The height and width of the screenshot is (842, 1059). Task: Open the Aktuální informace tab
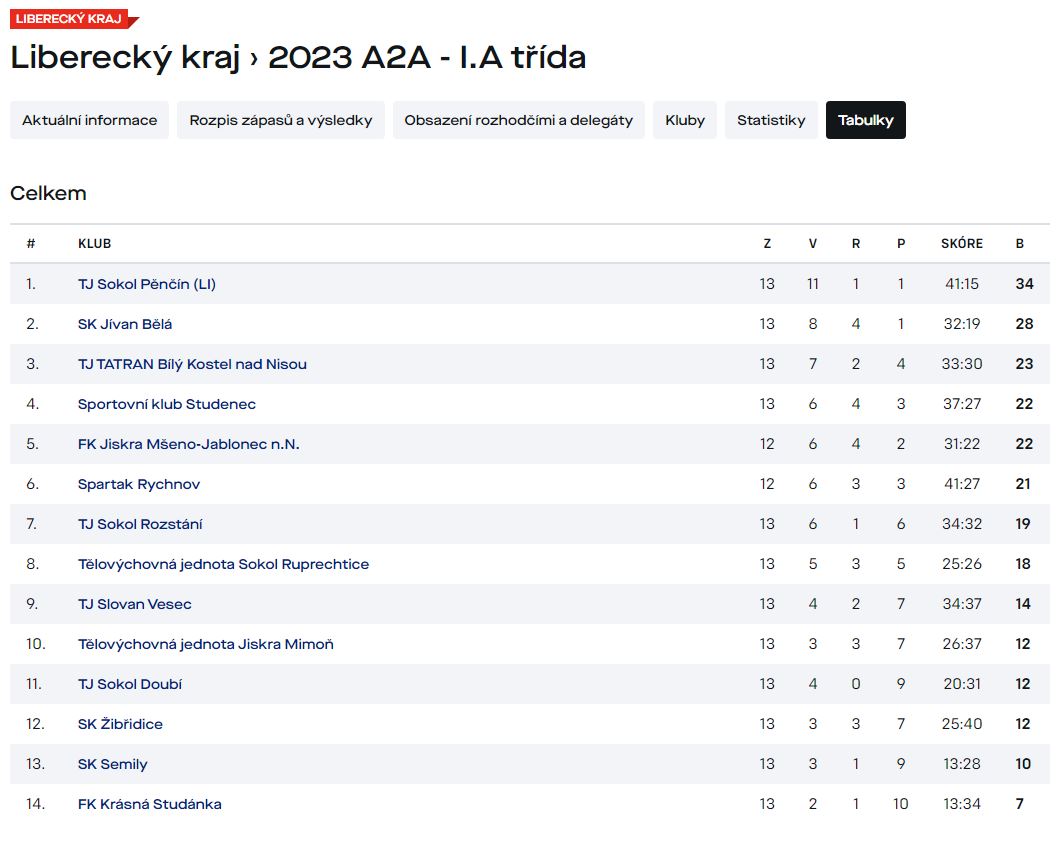click(90, 120)
